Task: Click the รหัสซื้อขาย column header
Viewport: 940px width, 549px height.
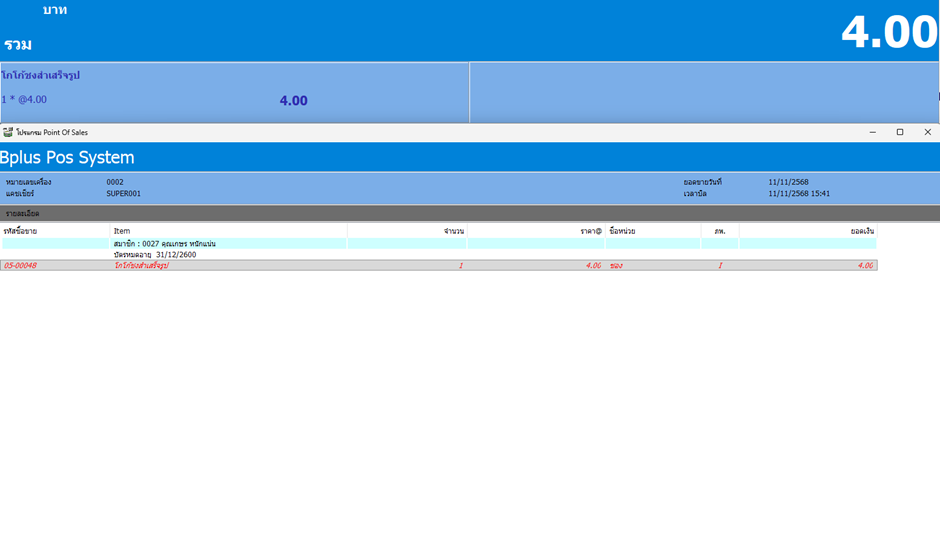Action: [20, 231]
